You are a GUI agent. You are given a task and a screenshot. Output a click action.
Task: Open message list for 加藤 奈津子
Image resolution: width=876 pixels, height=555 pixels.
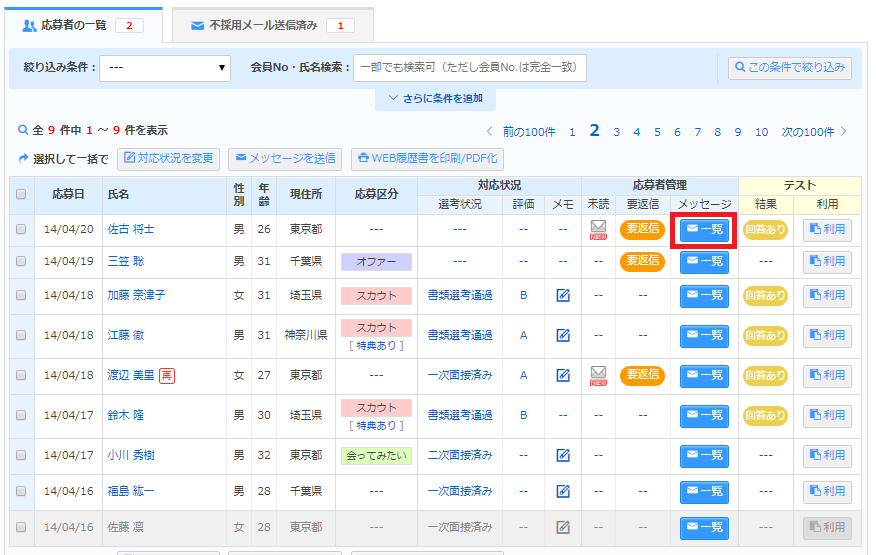(x=704, y=296)
